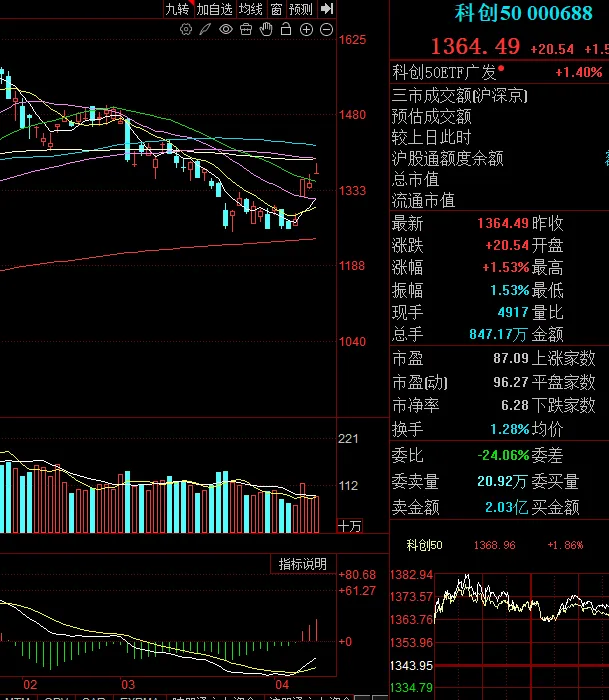This screenshot has width=609, height=700.
Task: Click the 涨幅 value +1.53%
Action: [505, 267]
